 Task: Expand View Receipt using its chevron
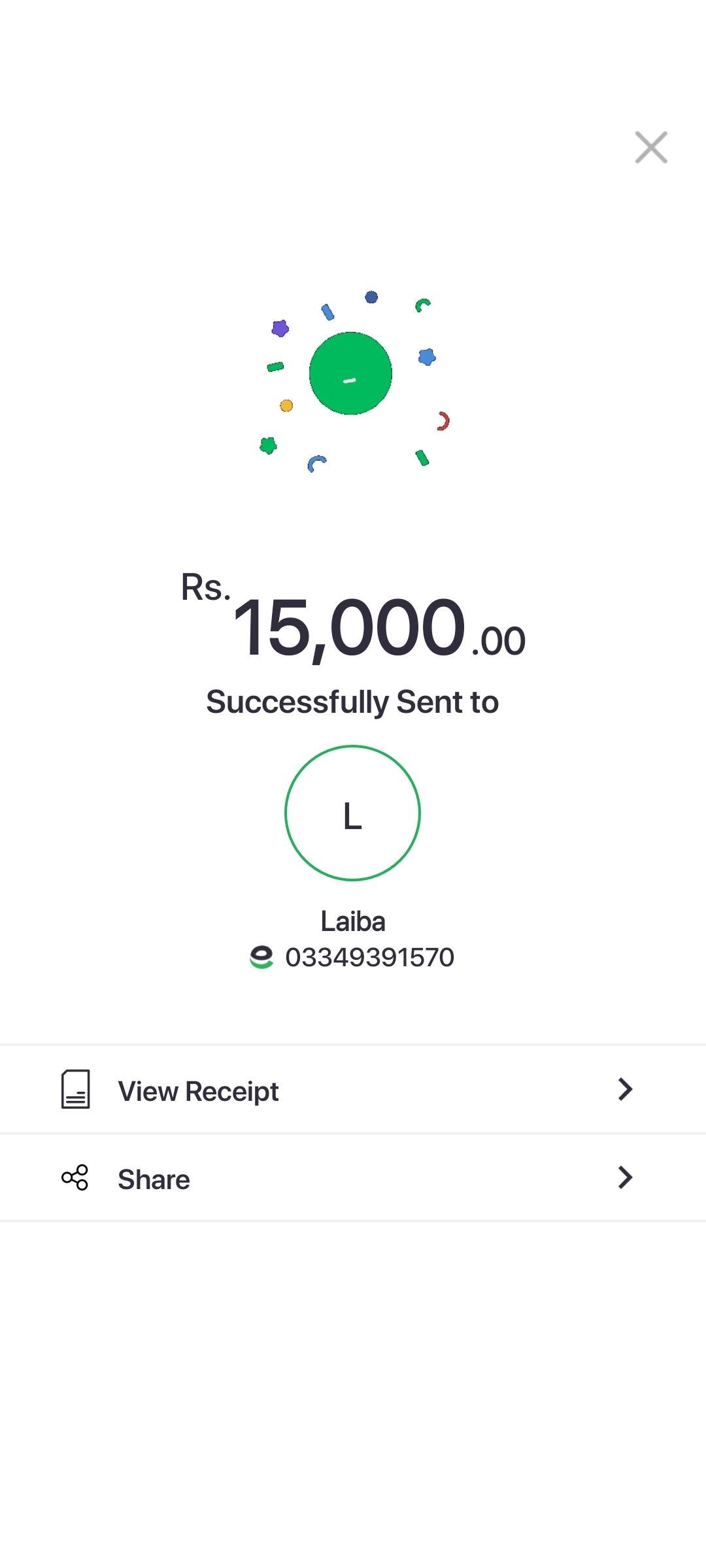pyautogui.click(x=625, y=1089)
